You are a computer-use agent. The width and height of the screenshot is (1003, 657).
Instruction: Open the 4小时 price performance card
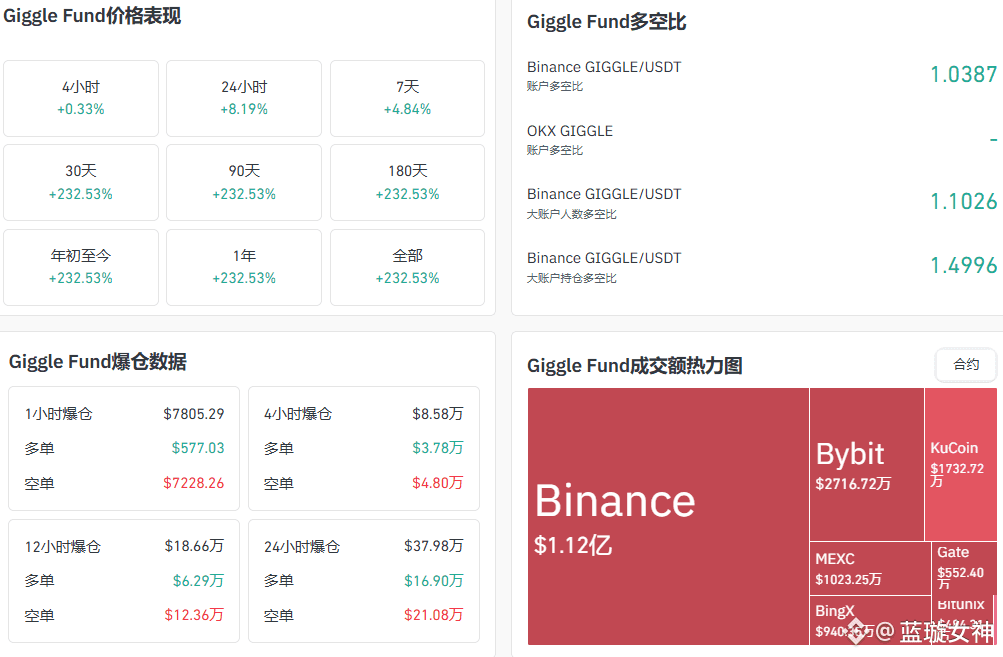pyautogui.click(x=81, y=99)
